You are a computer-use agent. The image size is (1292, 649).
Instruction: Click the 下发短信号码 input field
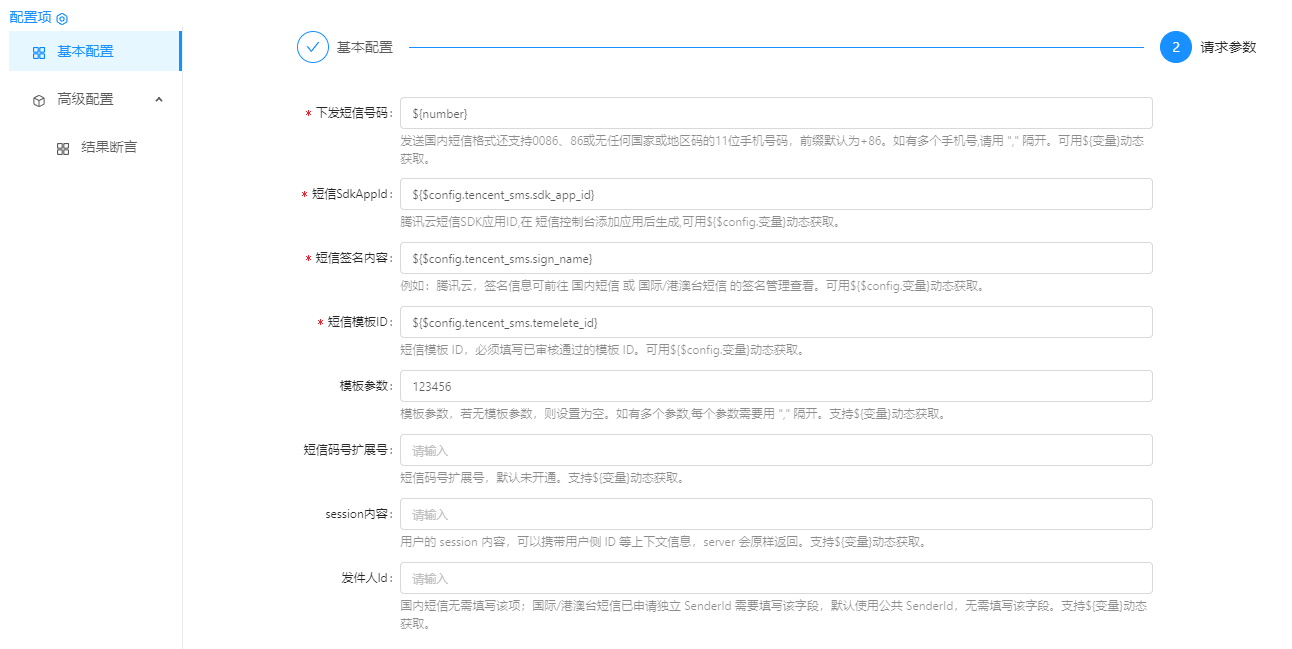775,113
